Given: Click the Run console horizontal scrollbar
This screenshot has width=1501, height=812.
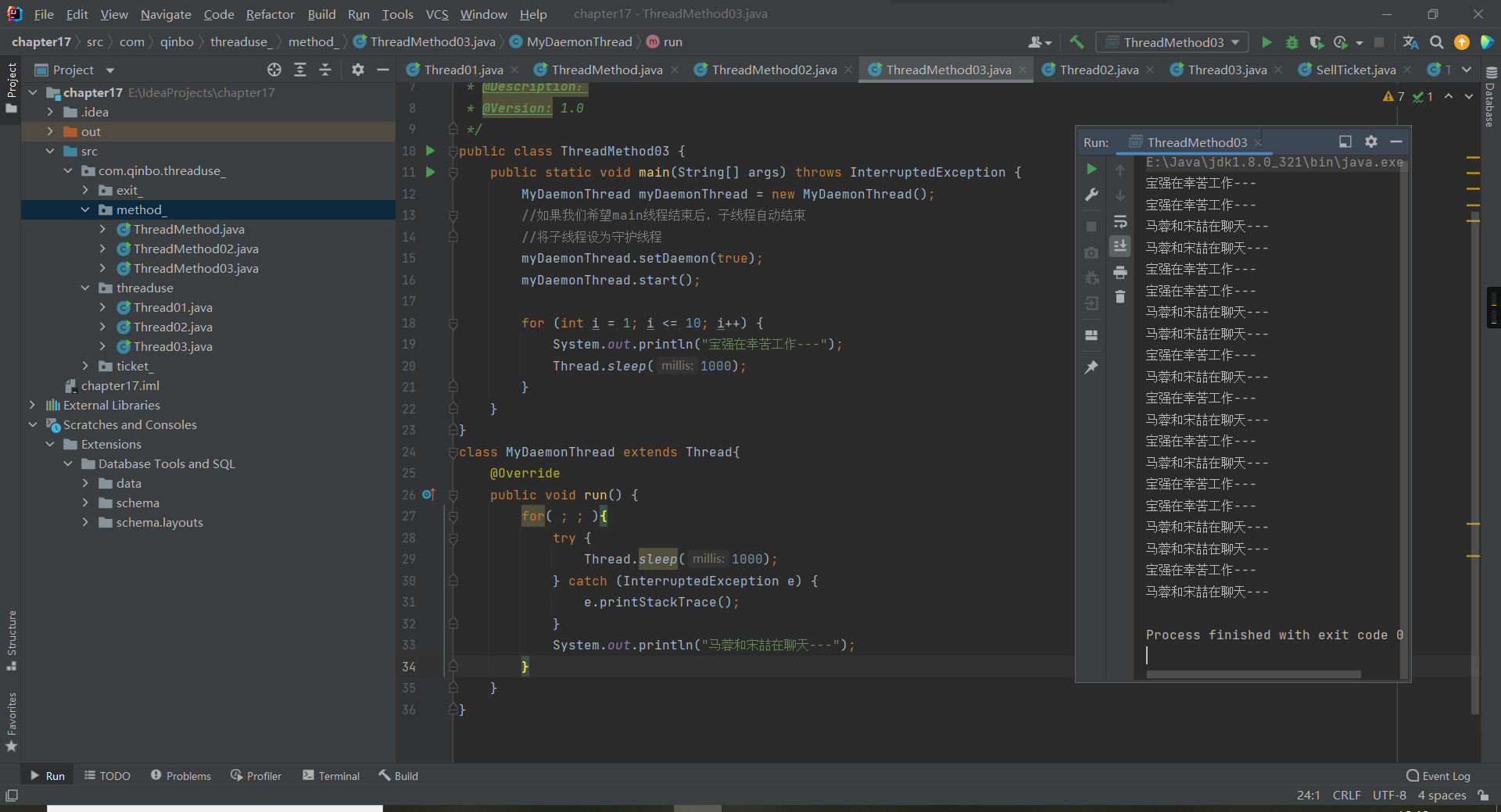Looking at the screenshot, I should pos(1253,674).
